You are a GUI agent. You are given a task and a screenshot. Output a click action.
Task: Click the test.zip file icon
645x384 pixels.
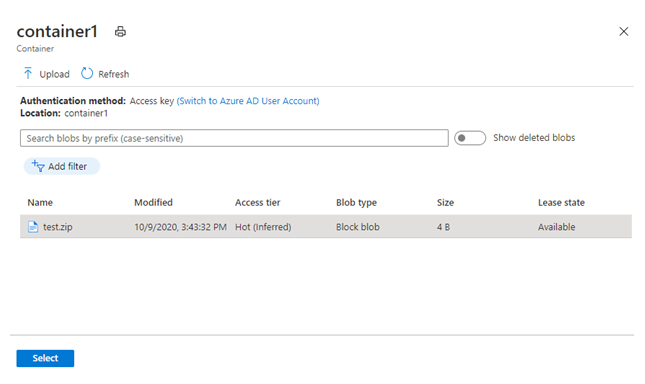point(33,227)
